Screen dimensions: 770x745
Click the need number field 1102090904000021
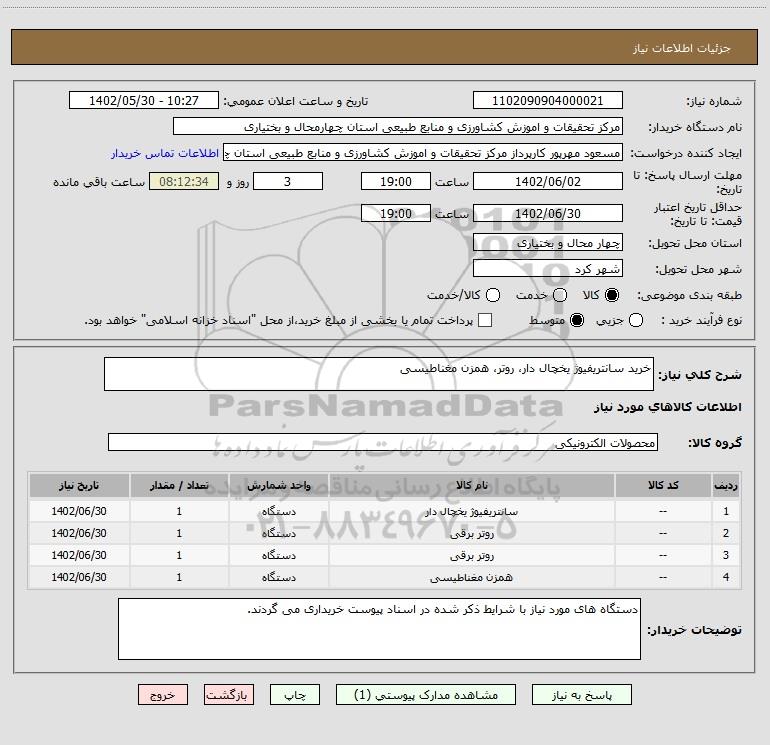click(x=548, y=100)
